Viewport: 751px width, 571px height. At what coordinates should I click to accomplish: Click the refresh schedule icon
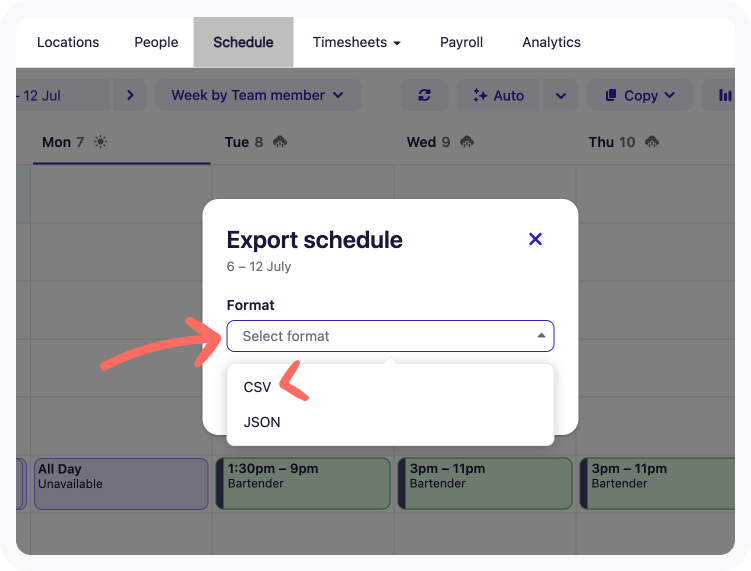(x=425, y=95)
